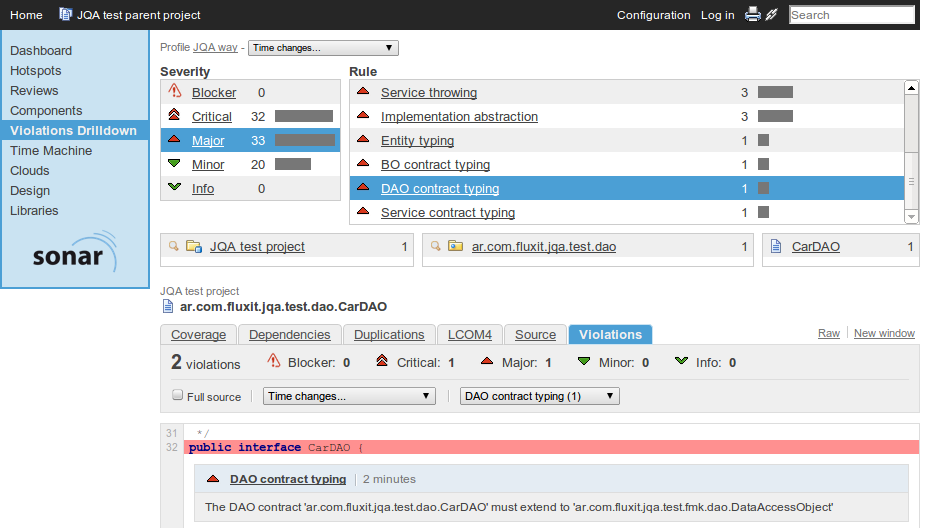Image resolution: width=925 pixels, height=528 pixels.
Task: Open the Source tab
Action: click(535, 334)
